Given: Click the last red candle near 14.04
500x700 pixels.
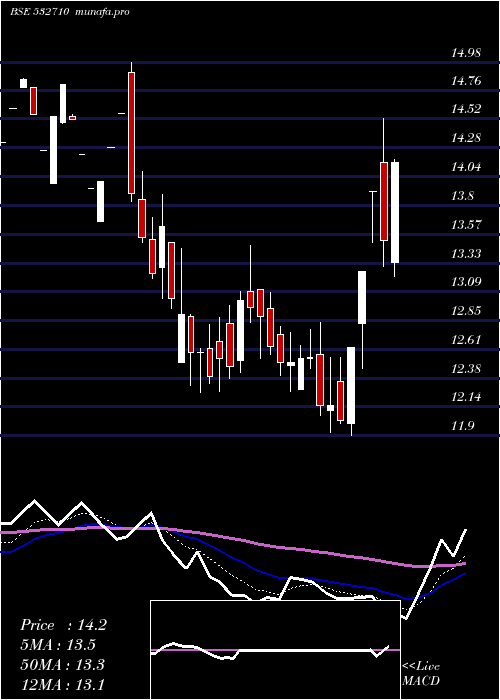Looking at the screenshot, I should tap(383, 201).
